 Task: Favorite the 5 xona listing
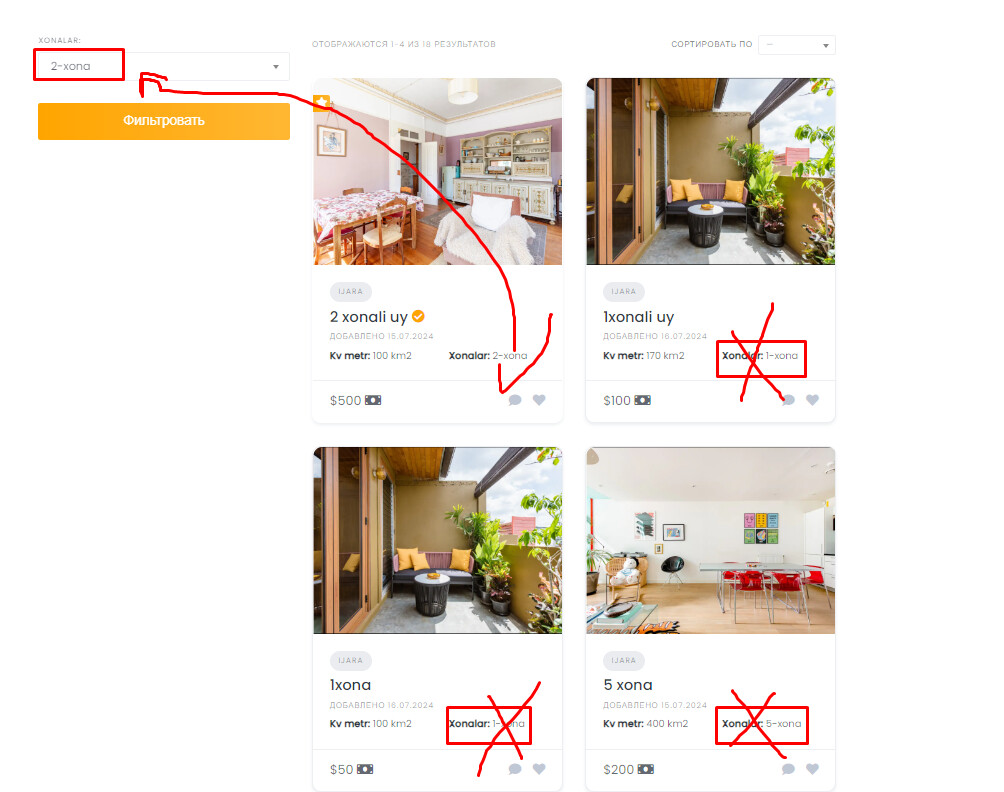tap(813, 769)
